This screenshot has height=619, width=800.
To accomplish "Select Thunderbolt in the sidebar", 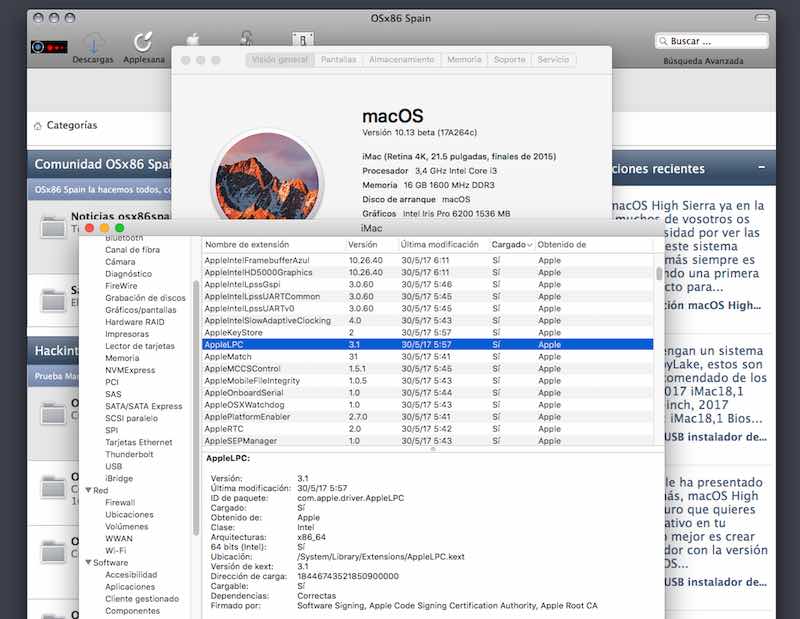I will pyautogui.click(x=129, y=454).
